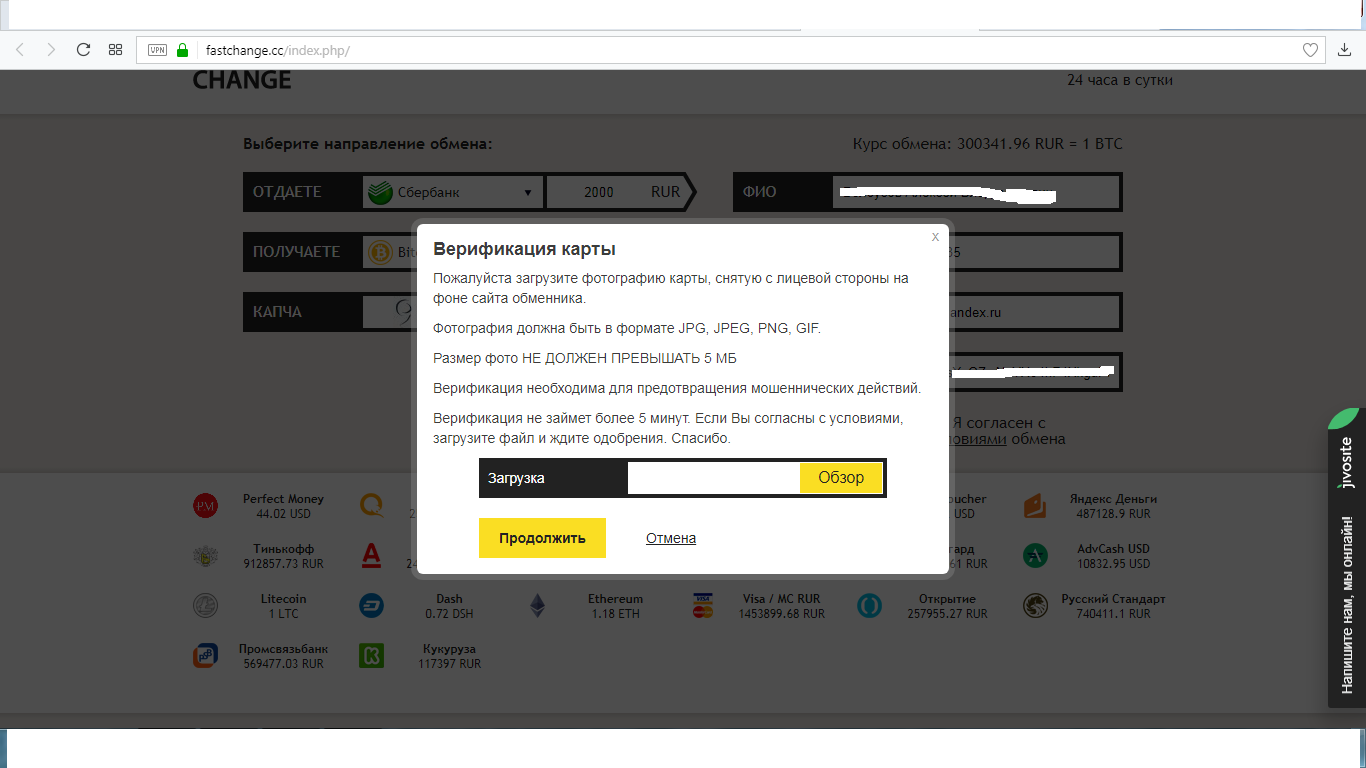Click the browser back arrow
The image size is (1366, 768).
point(20,50)
